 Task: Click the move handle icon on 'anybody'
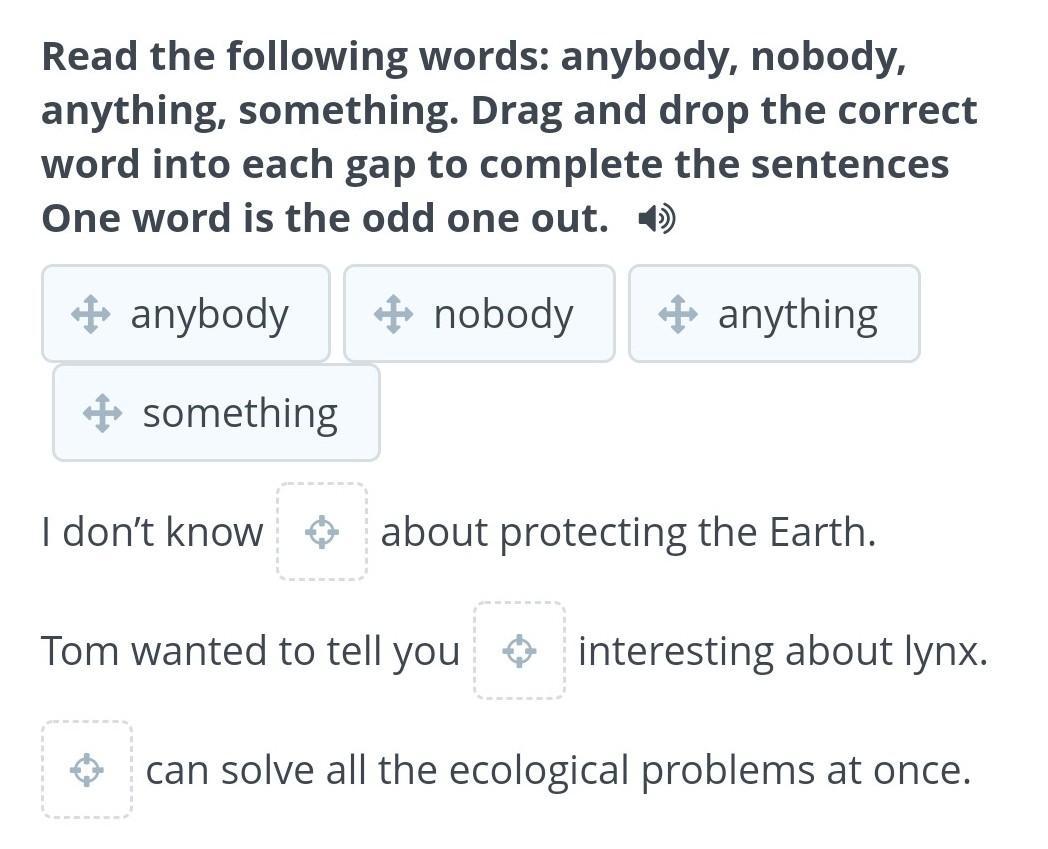pyautogui.click(x=90, y=314)
